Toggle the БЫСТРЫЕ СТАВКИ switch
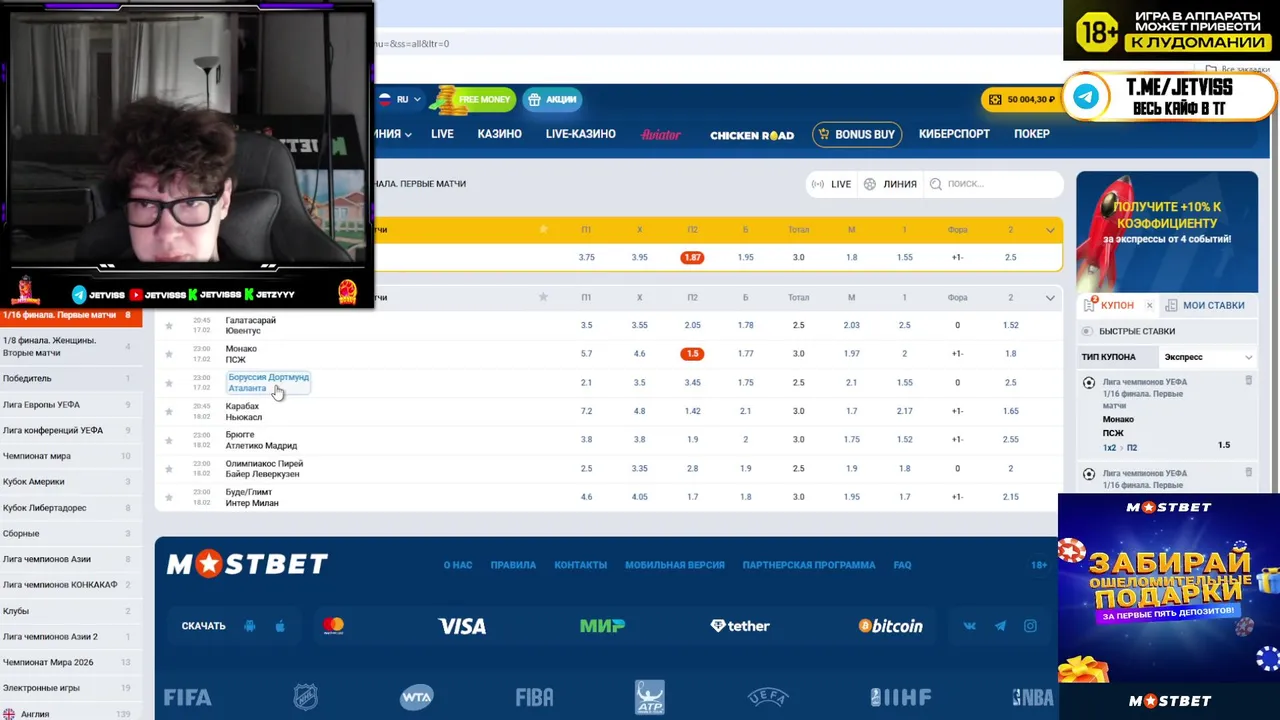This screenshot has width=1280, height=720. [1088, 331]
